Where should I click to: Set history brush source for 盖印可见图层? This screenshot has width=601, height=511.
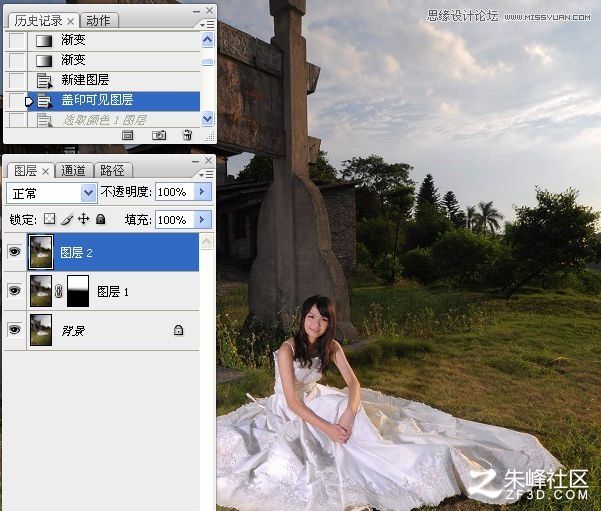pos(17,101)
